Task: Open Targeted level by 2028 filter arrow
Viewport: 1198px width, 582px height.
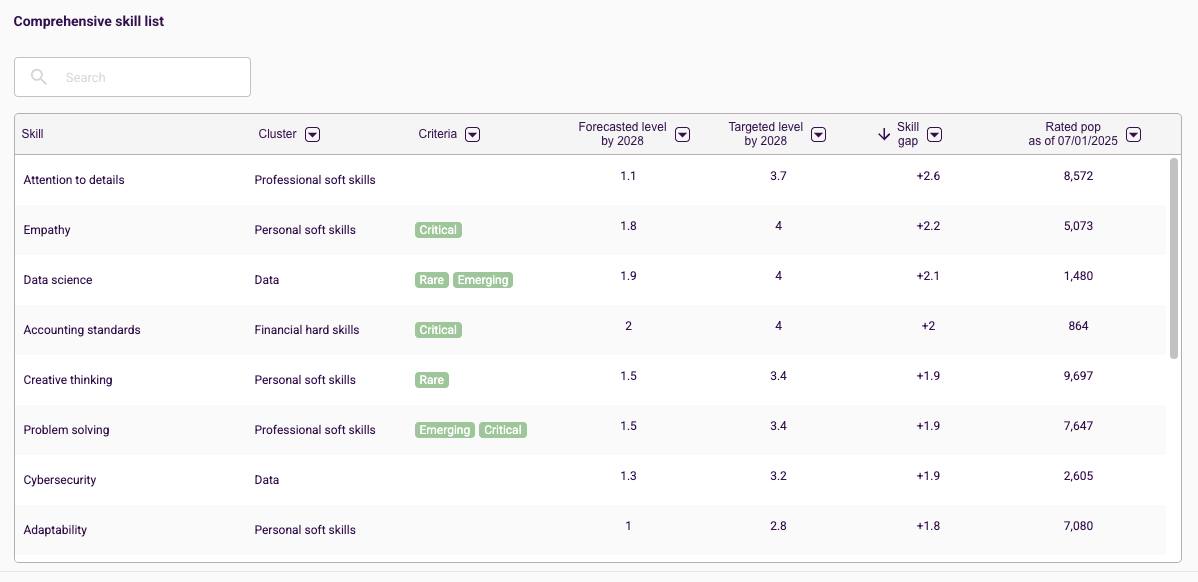Action: tap(818, 134)
